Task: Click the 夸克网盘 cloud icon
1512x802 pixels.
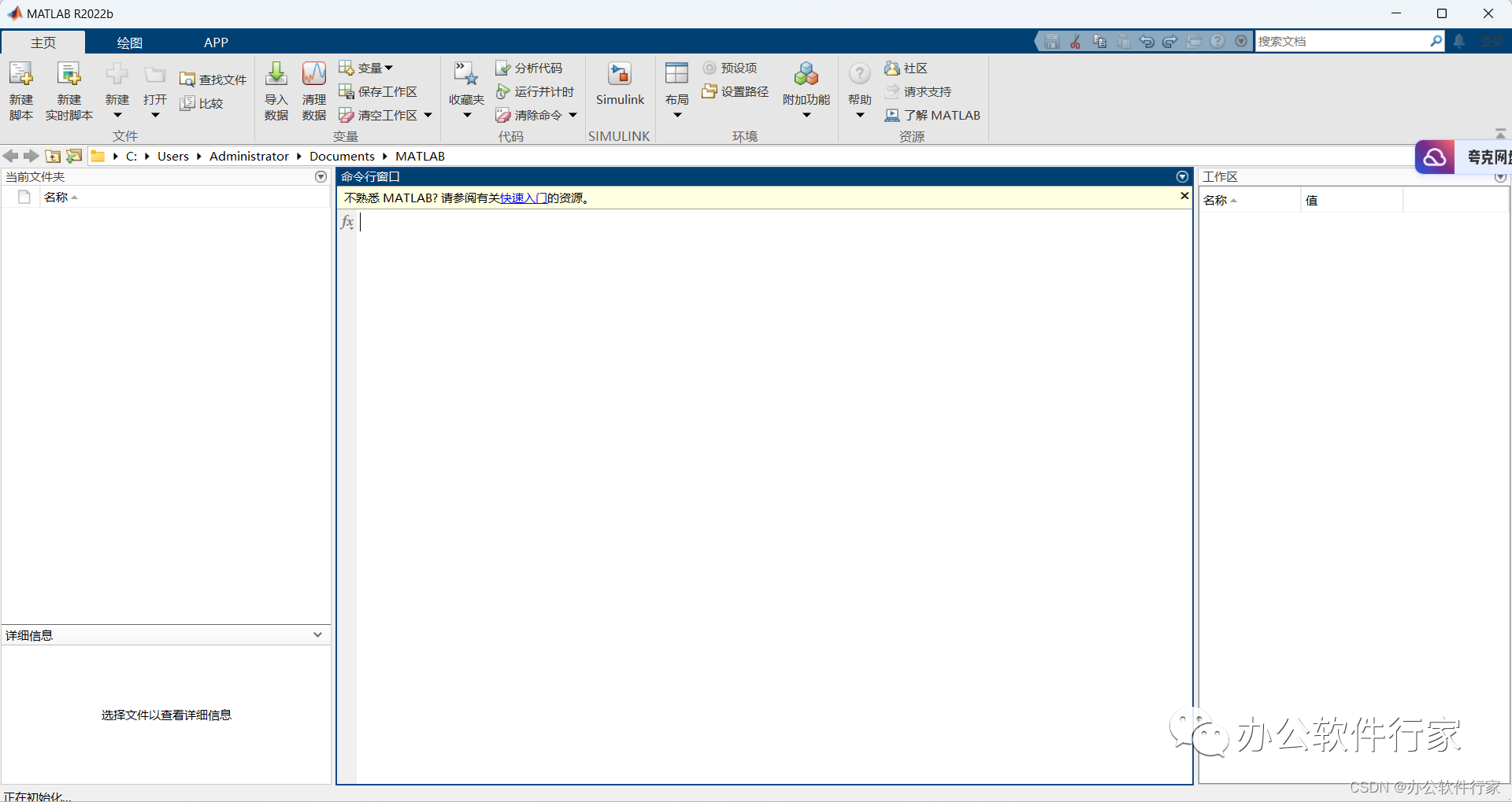Action: [x=1435, y=157]
